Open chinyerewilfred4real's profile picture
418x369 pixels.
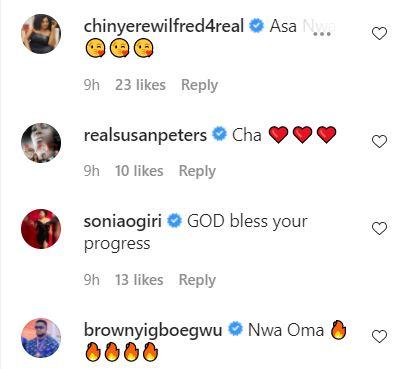coord(41,34)
